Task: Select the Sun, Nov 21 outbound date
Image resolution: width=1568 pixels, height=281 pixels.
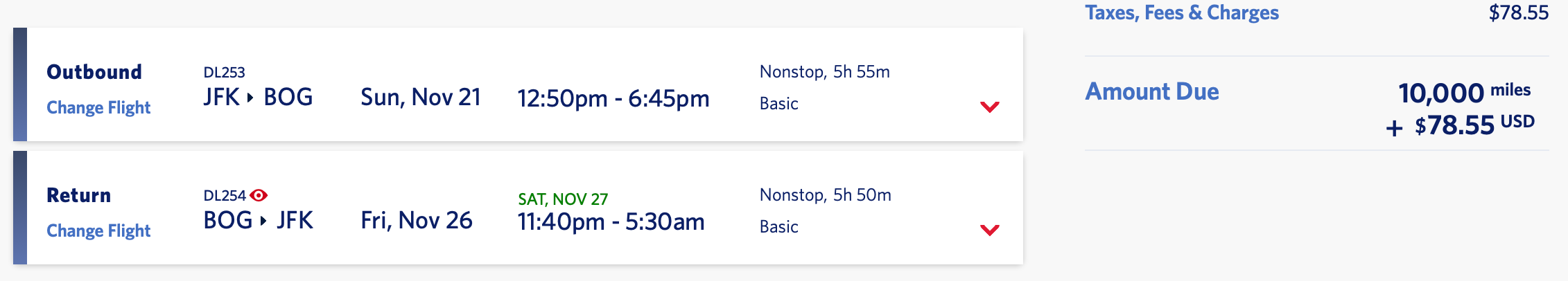Action: pos(421,98)
